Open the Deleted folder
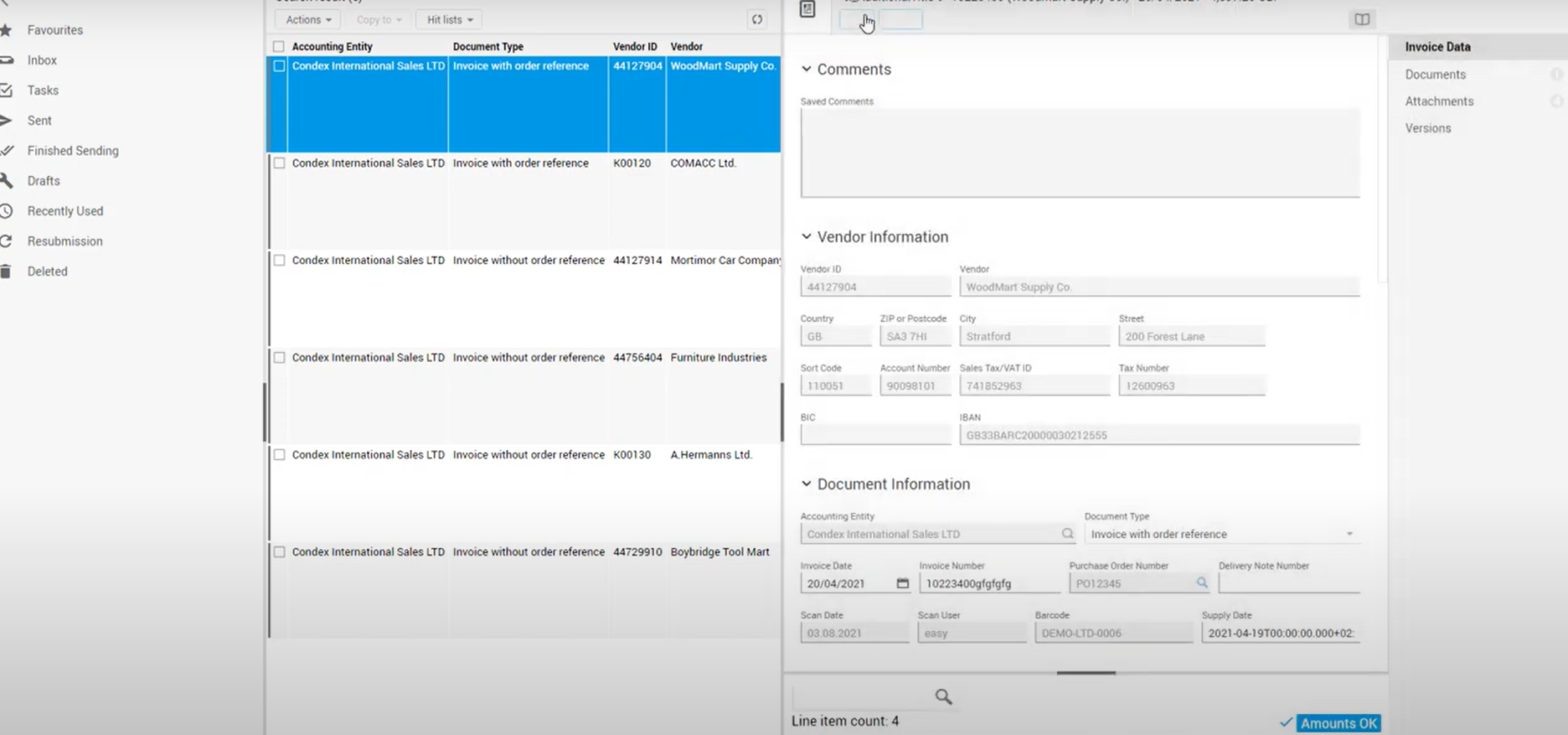Image resolution: width=1568 pixels, height=735 pixels. [x=47, y=272]
